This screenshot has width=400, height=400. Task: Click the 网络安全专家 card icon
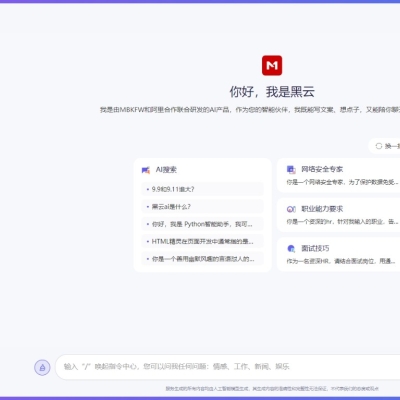click(291, 169)
